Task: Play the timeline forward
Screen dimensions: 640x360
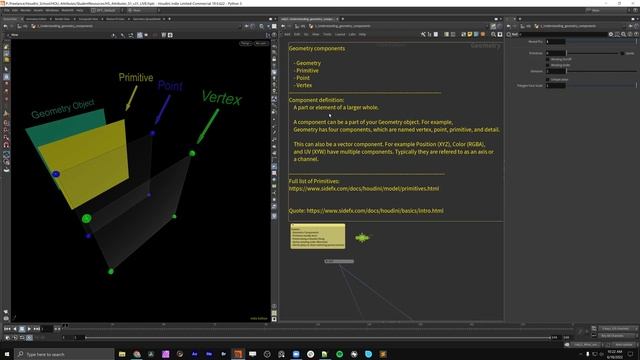Action: point(29,329)
